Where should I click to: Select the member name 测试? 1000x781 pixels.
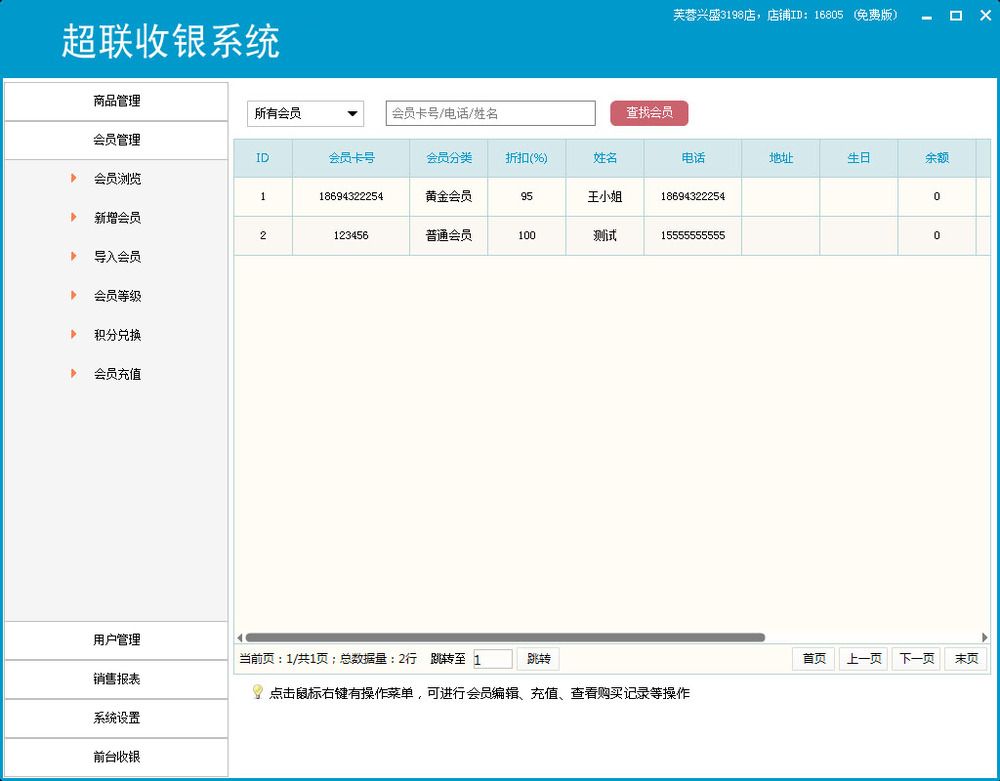pos(605,236)
